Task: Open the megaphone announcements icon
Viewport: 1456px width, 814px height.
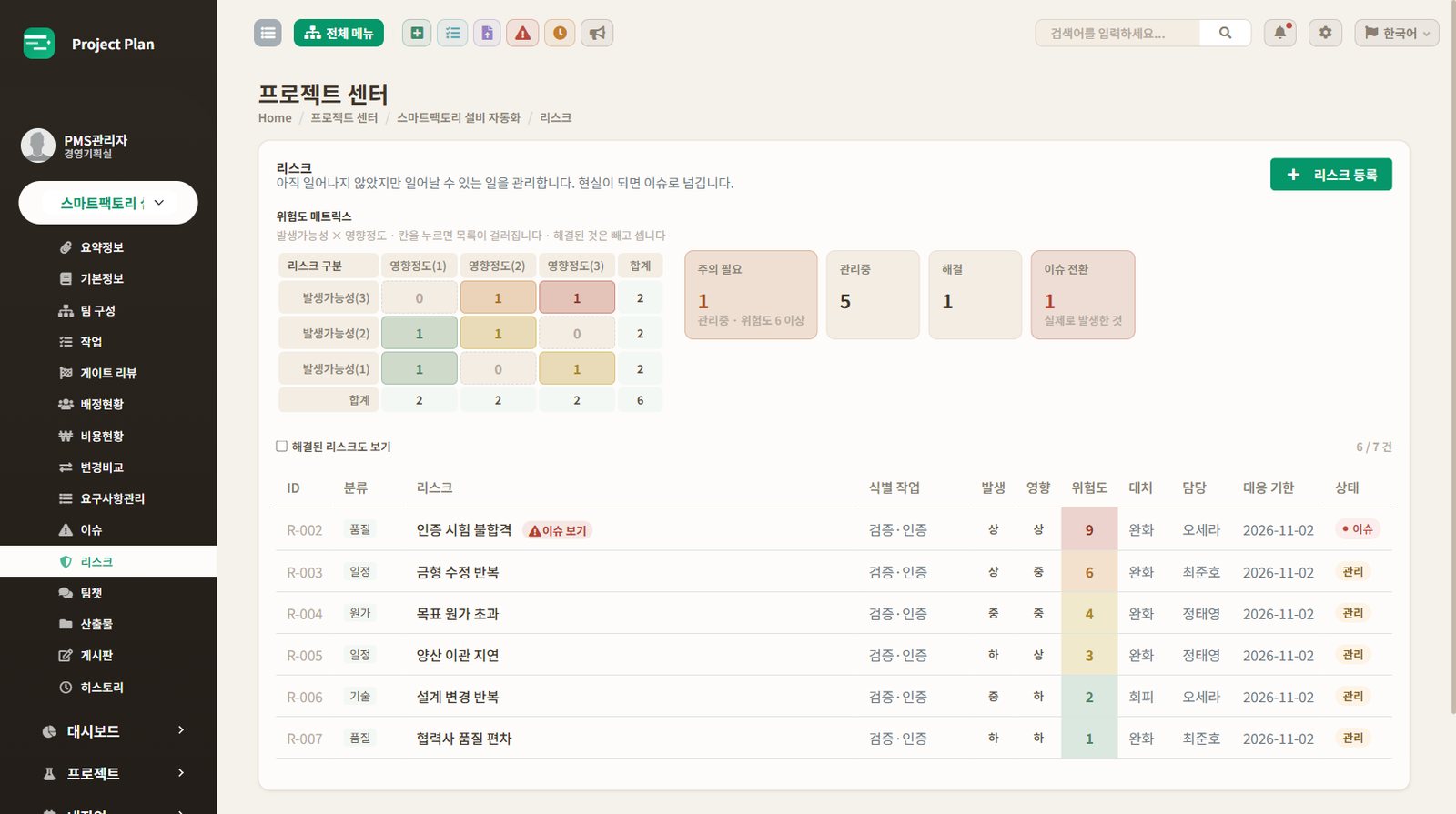Action: (x=597, y=33)
